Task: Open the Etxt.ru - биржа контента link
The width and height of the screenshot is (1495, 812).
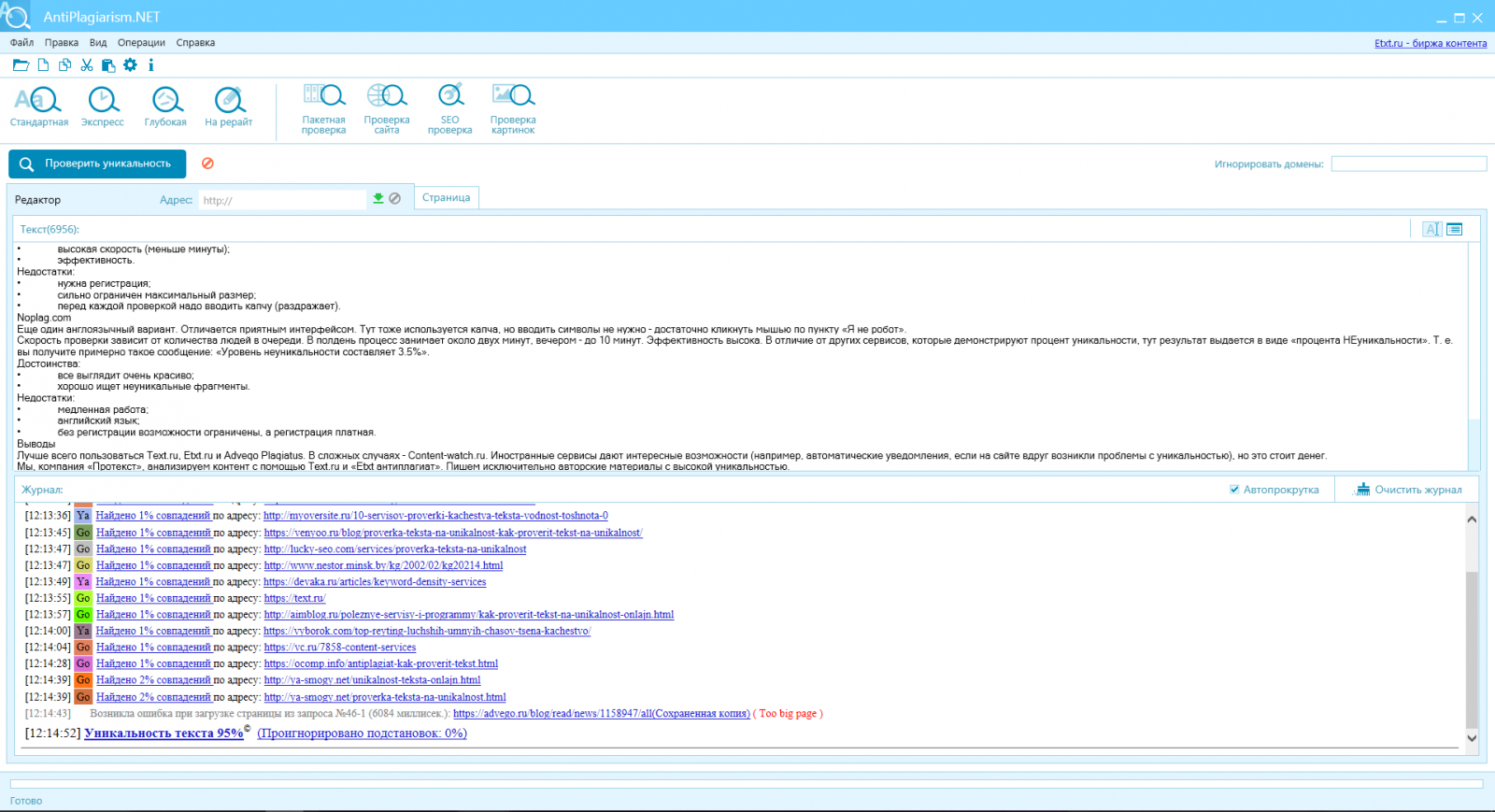Action: [1431, 43]
